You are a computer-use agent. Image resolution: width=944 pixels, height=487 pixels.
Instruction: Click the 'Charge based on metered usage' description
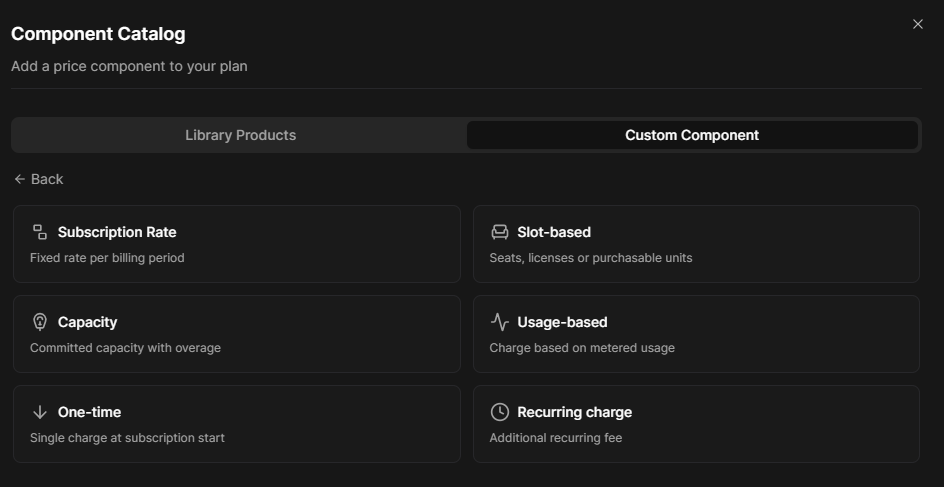[582, 348]
